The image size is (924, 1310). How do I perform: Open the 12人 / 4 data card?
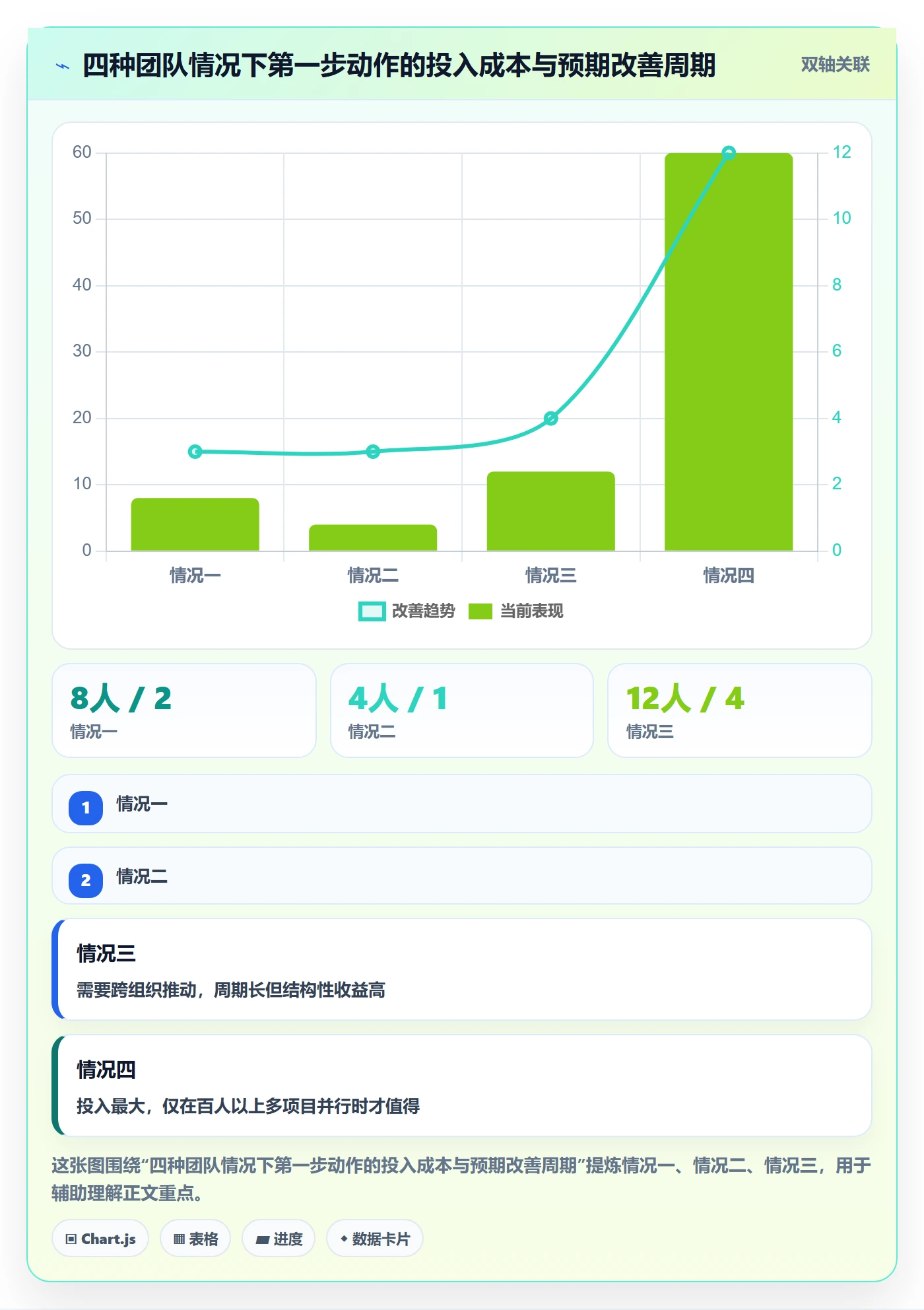click(x=740, y=710)
